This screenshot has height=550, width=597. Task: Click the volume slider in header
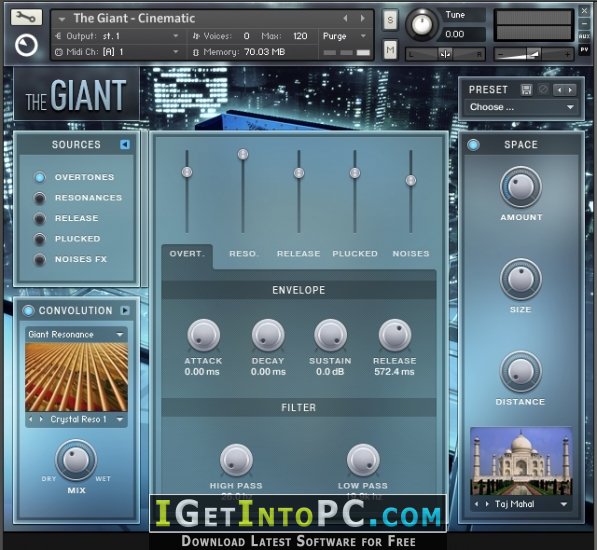[533, 54]
